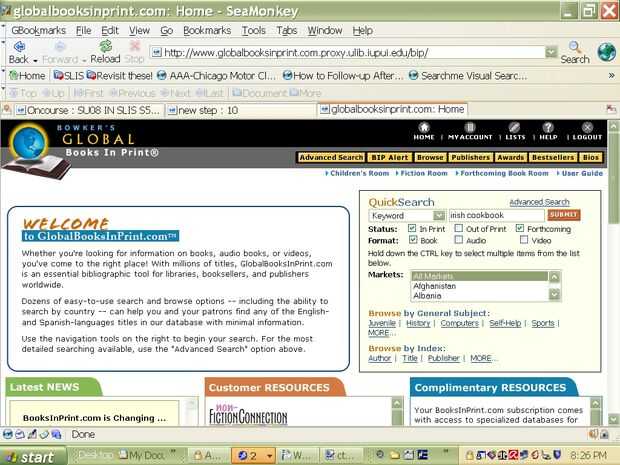Click the Windows start button
This screenshot has width=620, height=465.
click(33, 457)
